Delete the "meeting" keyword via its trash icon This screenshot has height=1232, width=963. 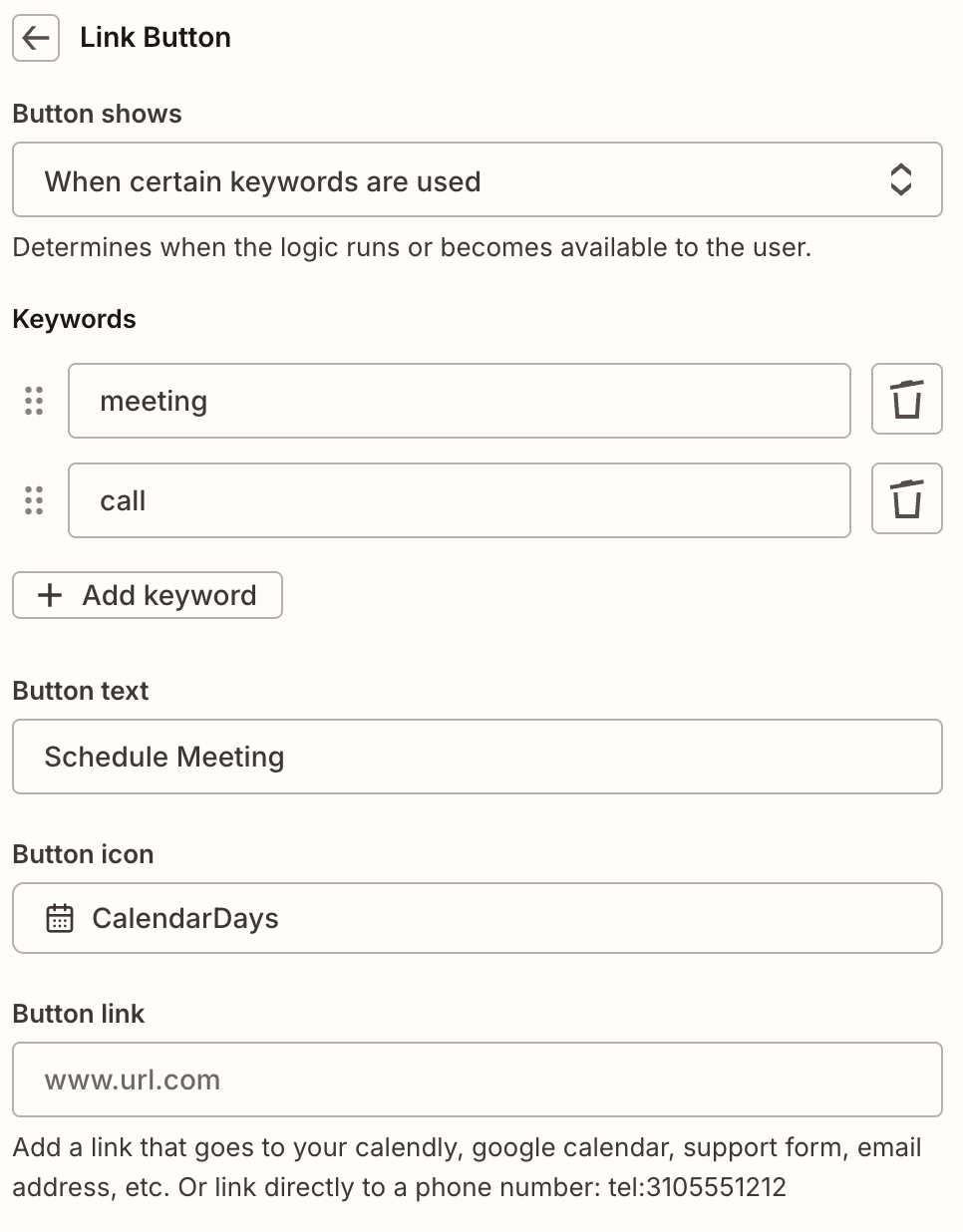tap(906, 399)
